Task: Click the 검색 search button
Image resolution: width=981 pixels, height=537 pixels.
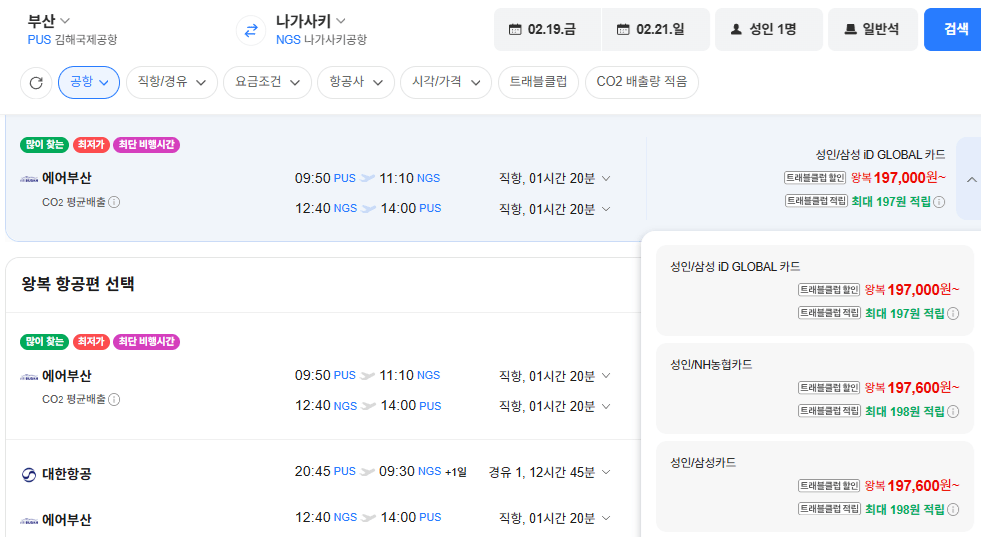Action: point(953,29)
